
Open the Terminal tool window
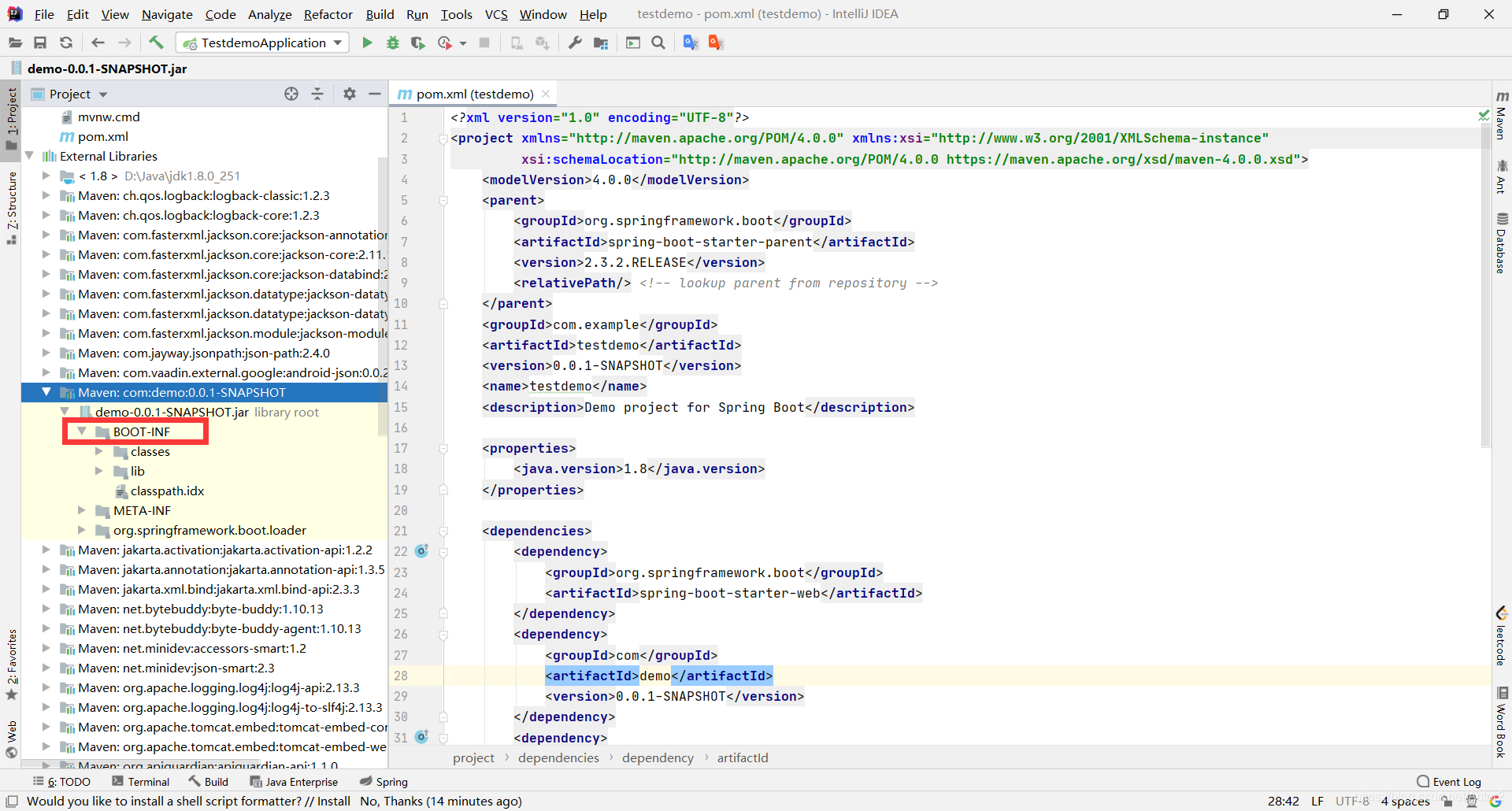tap(141, 782)
